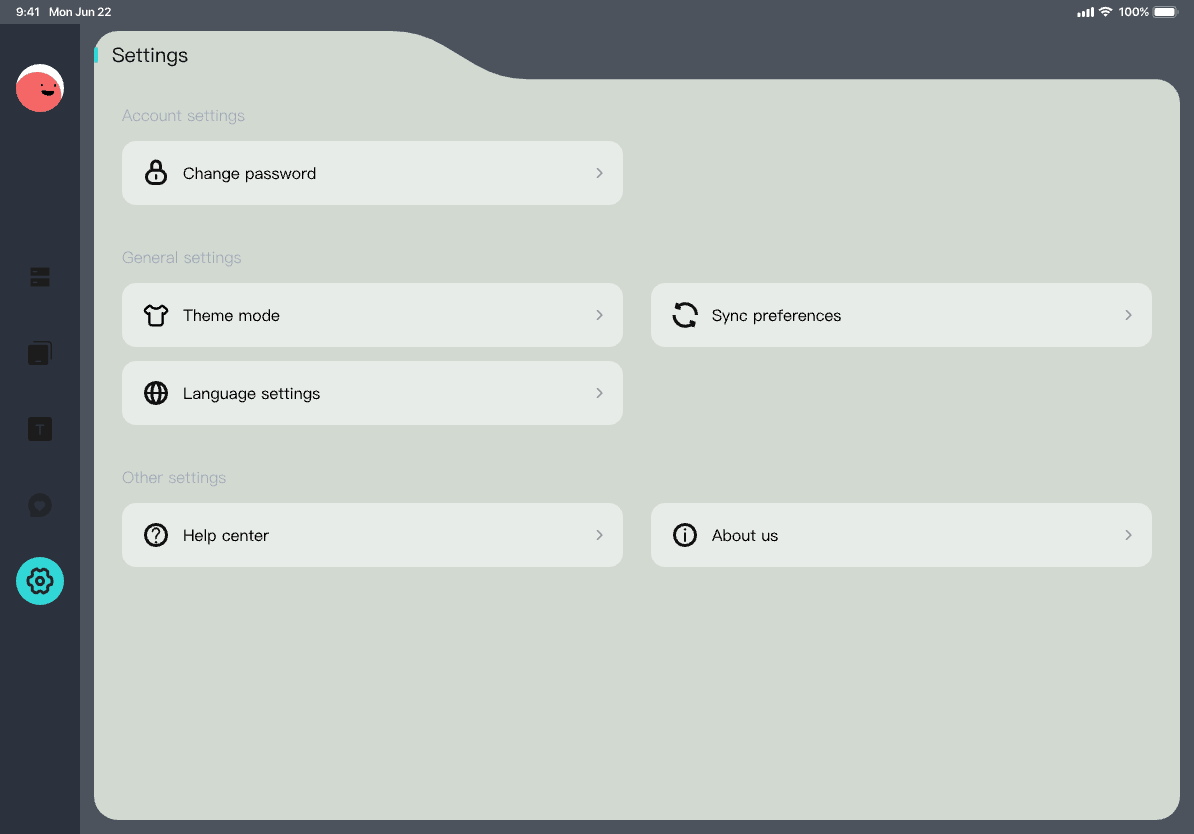The width and height of the screenshot is (1194, 834).
Task: Open the Help center row
Action: pos(372,535)
